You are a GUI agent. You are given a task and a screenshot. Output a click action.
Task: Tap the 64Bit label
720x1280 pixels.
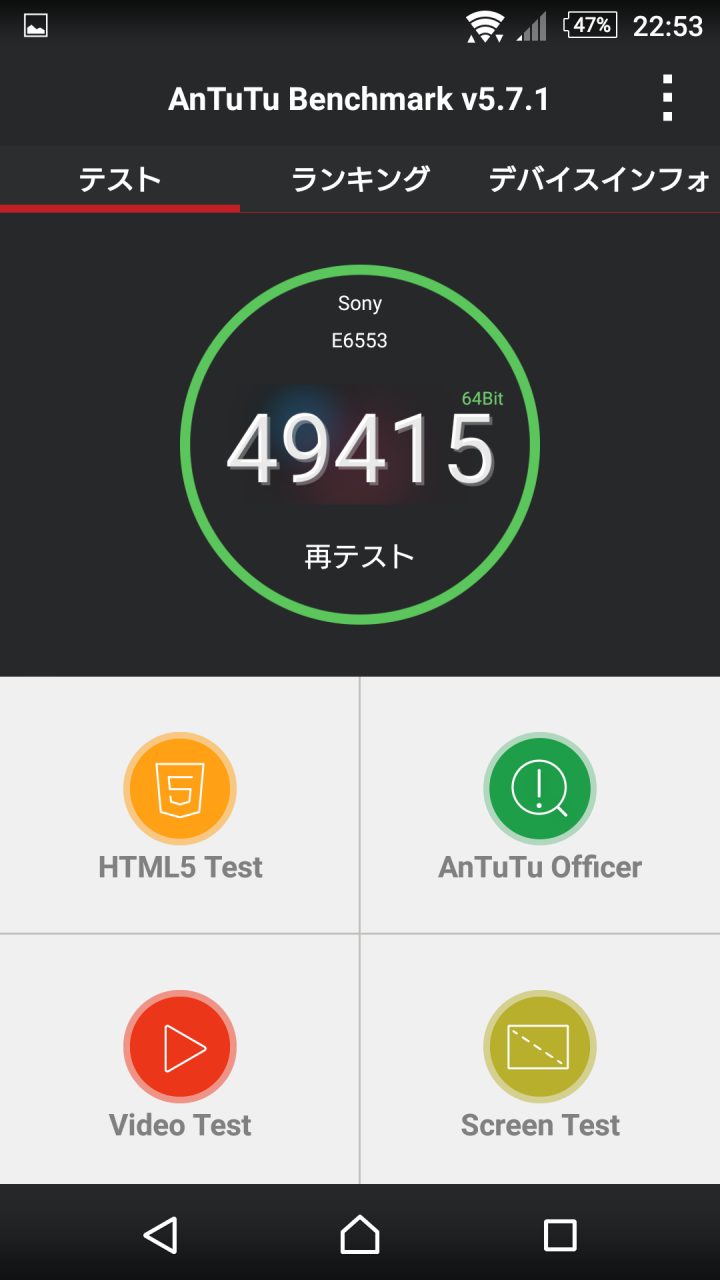(482, 399)
